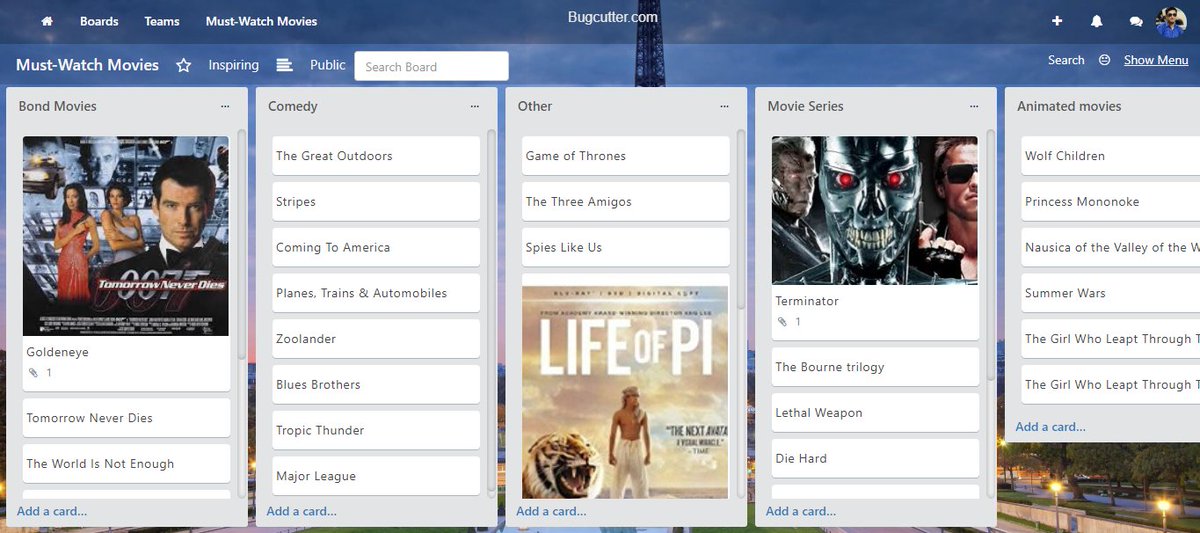Open the chat messages icon

(1136, 21)
